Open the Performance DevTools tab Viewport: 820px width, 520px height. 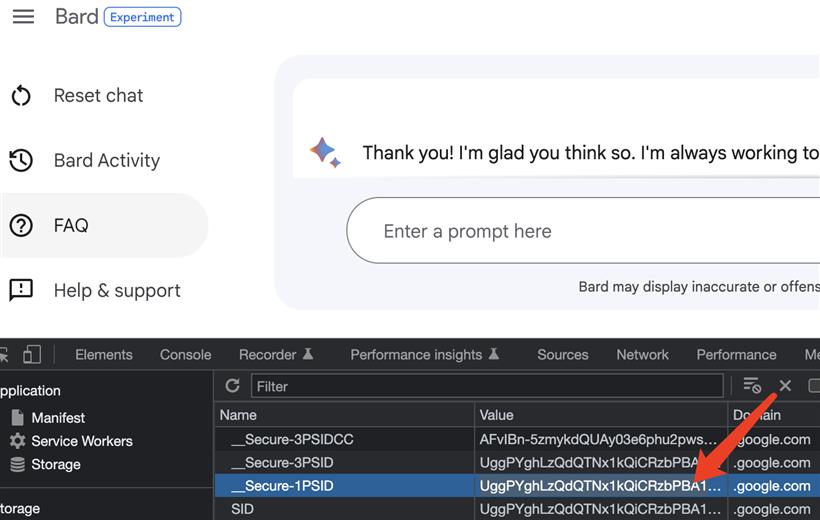click(x=736, y=355)
